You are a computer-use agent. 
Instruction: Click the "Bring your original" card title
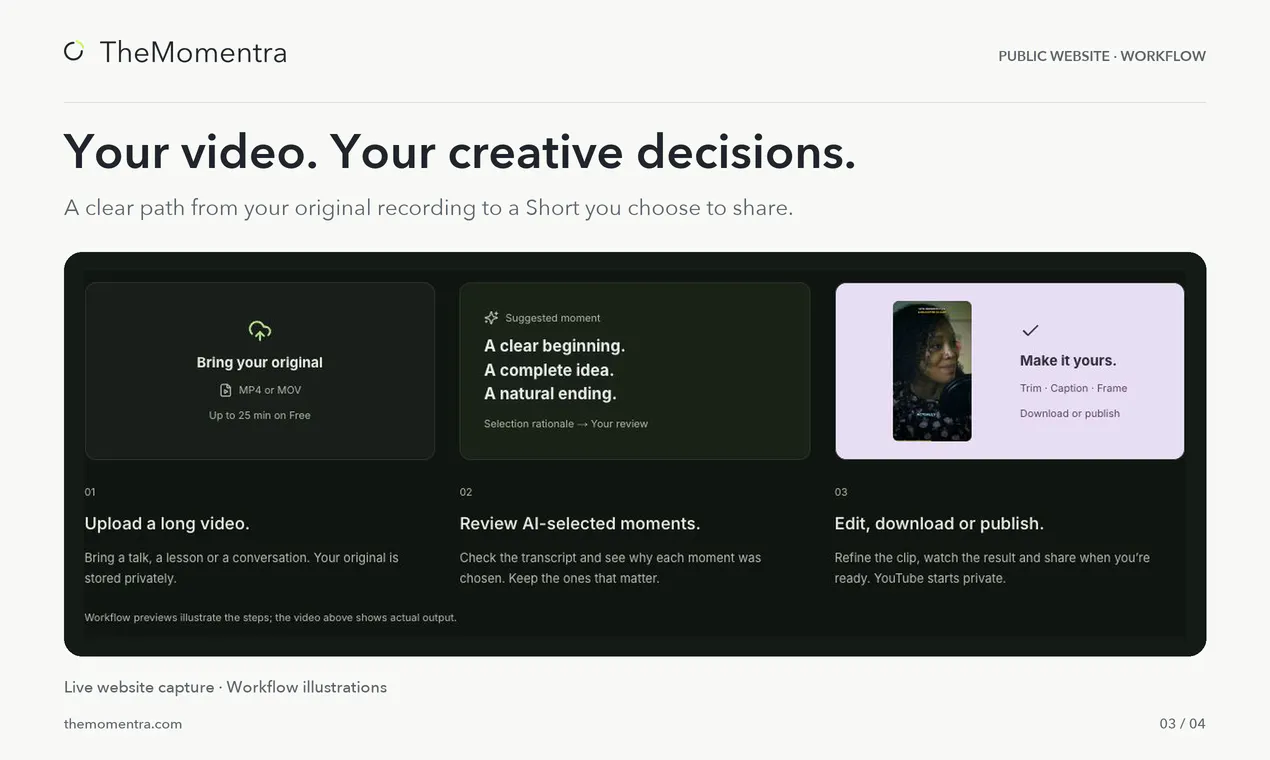[x=260, y=362]
